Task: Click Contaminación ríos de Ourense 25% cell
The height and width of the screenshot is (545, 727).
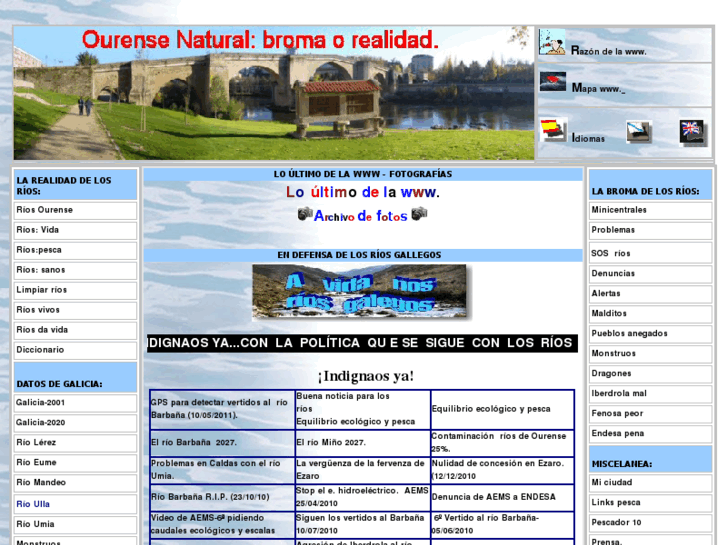Action: 503,443
